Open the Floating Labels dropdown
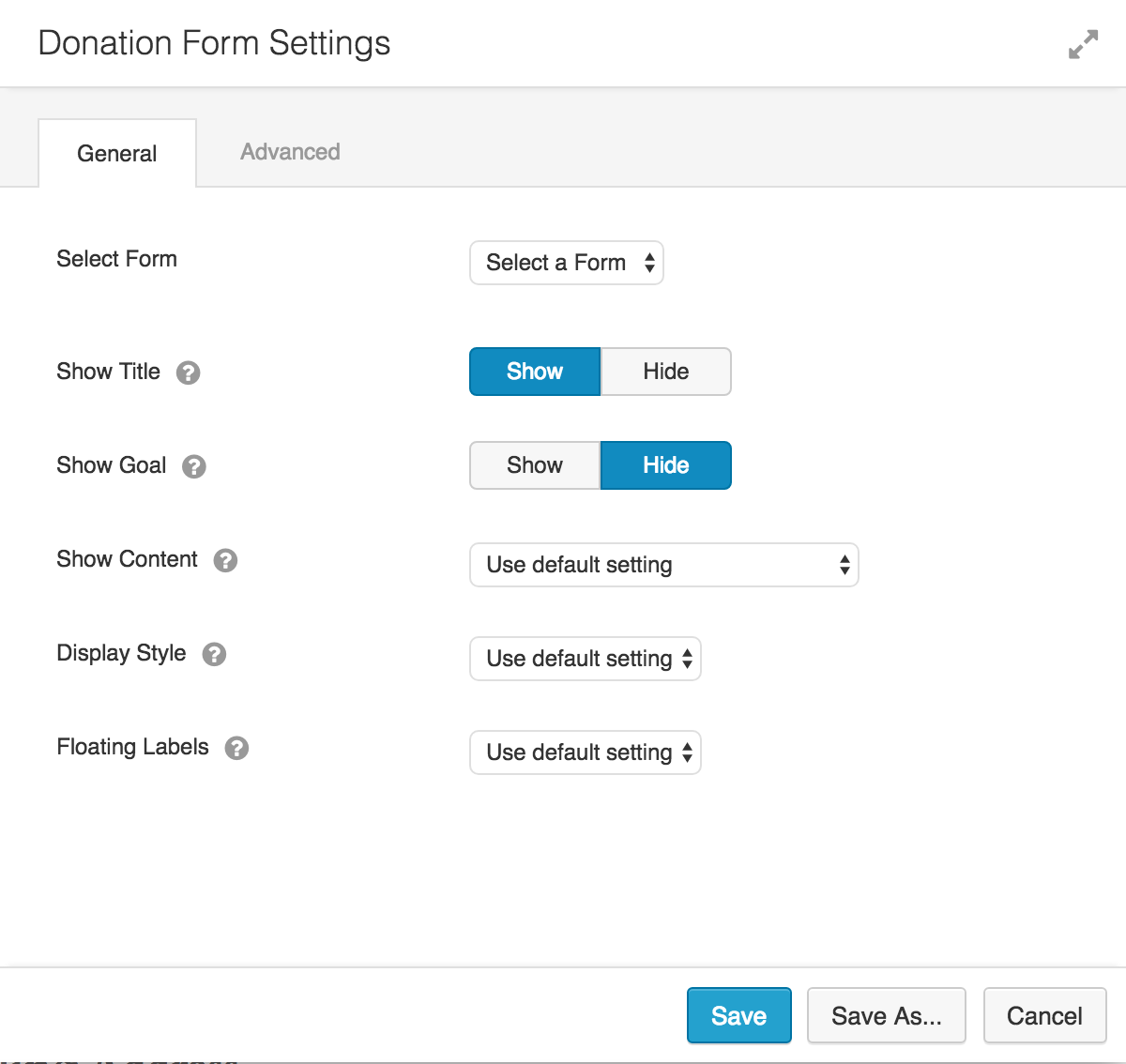Screen dimensions: 1126x1064 click(x=586, y=752)
